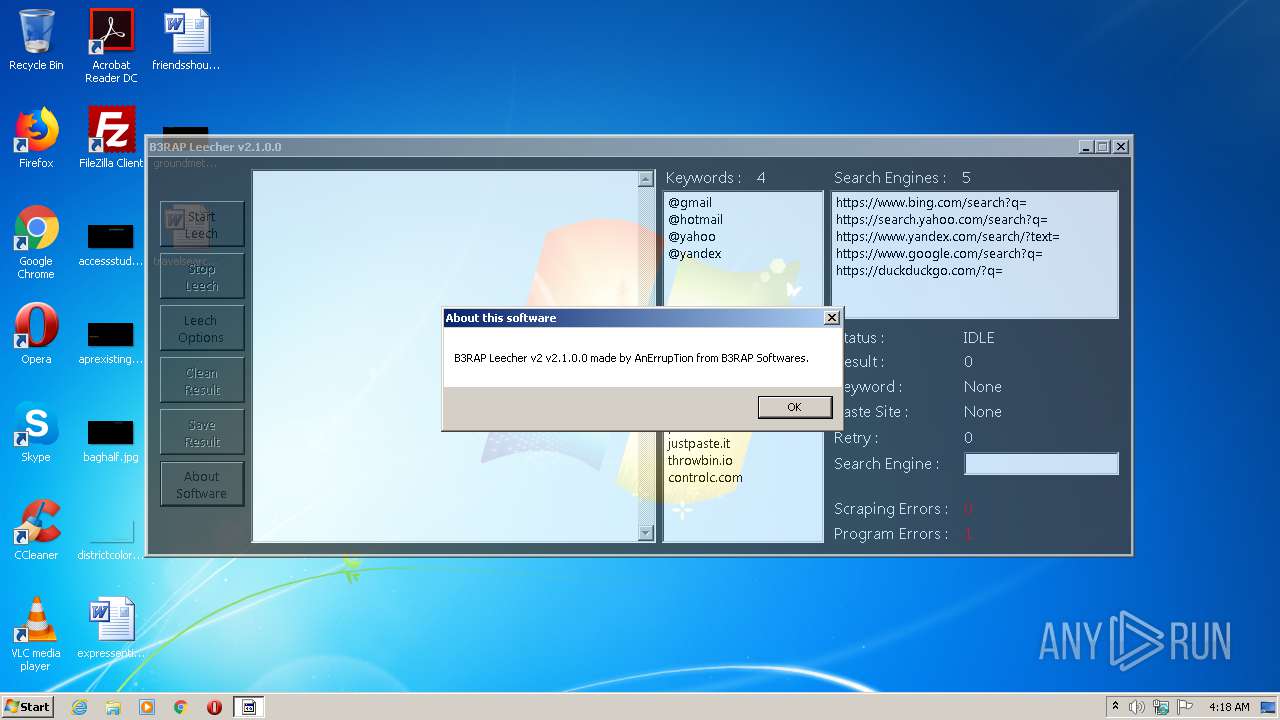Show hidden tray icons
The image size is (1280, 720).
tap(1115, 706)
